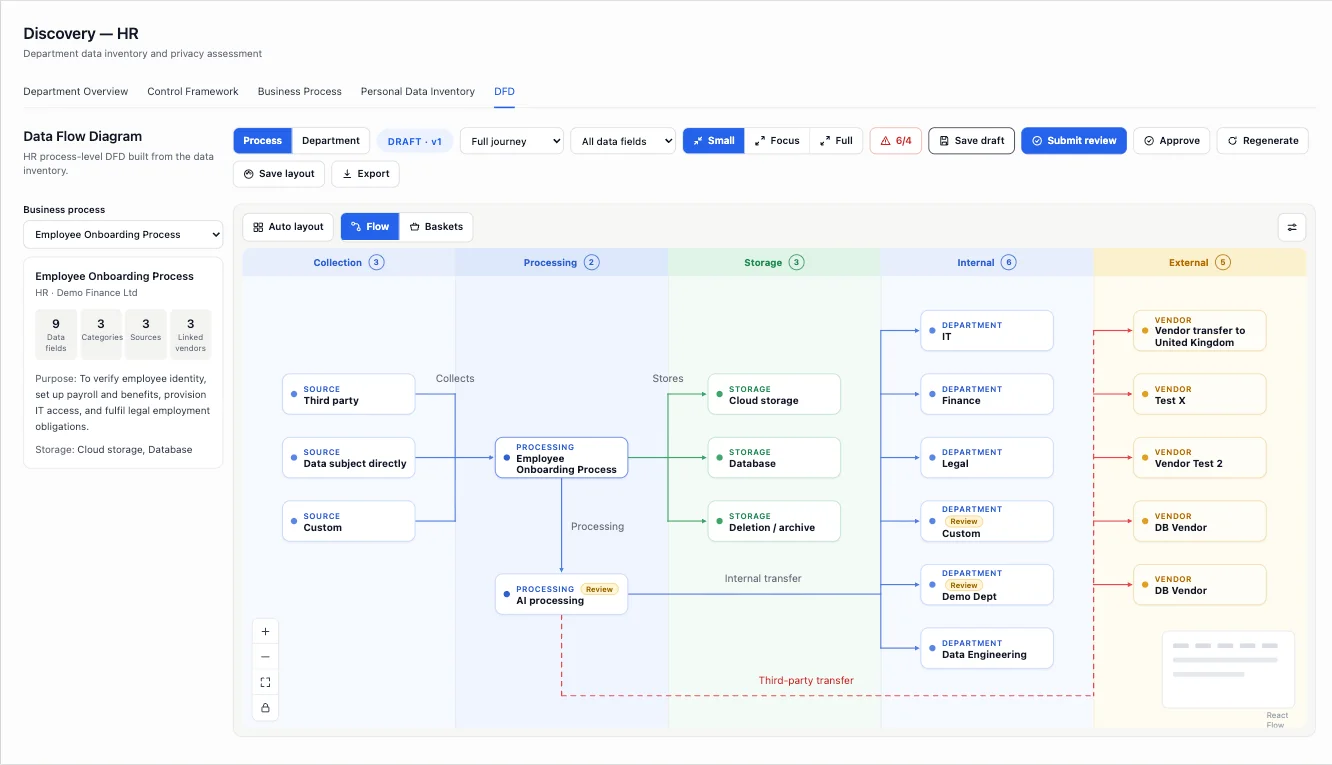Select the Vendor transfer to United Kingdom node
This screenshot has height=765, width=1332.
coord(1200,331)
